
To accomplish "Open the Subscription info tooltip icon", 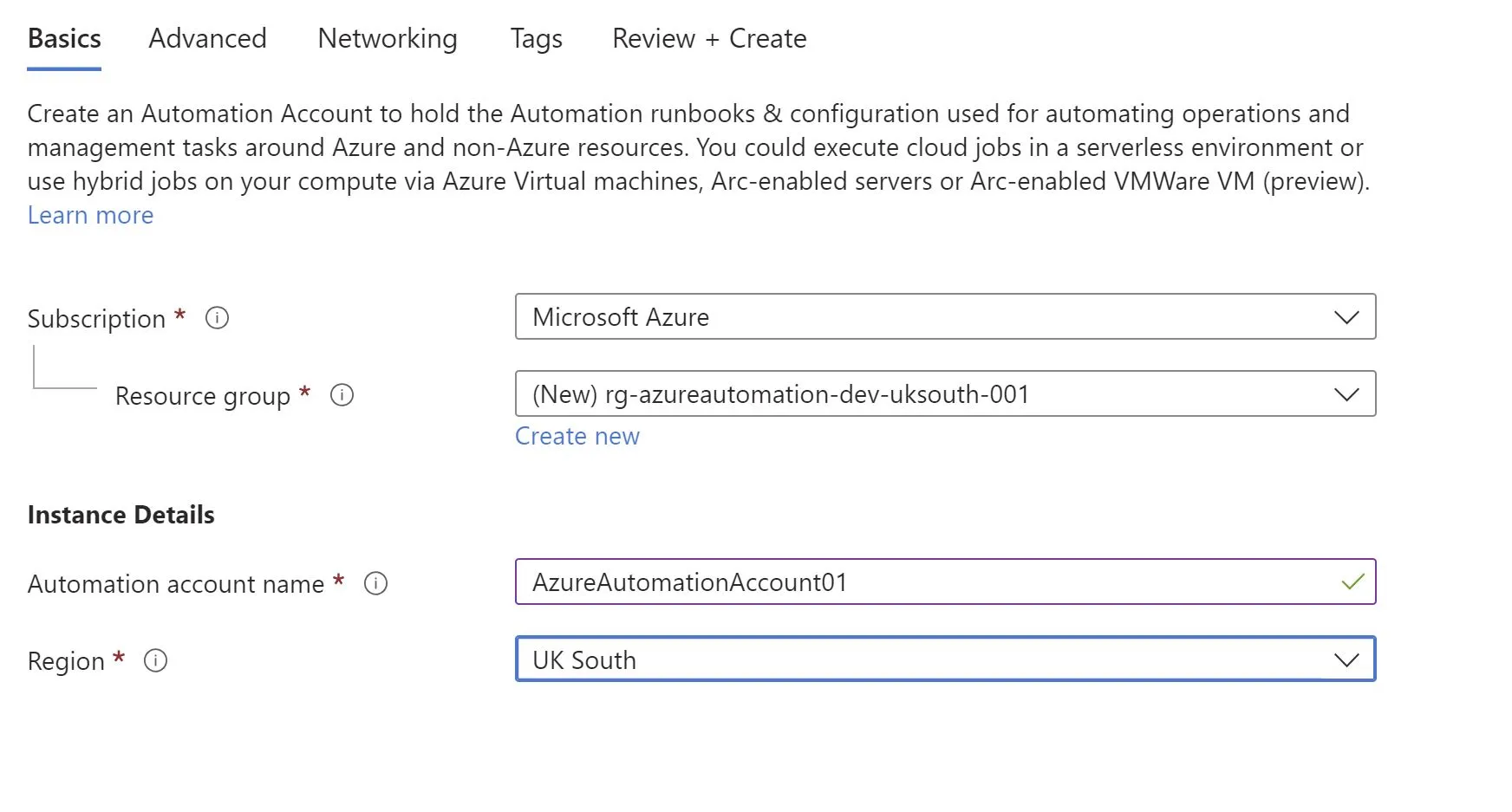I will [x=217, y=318].
